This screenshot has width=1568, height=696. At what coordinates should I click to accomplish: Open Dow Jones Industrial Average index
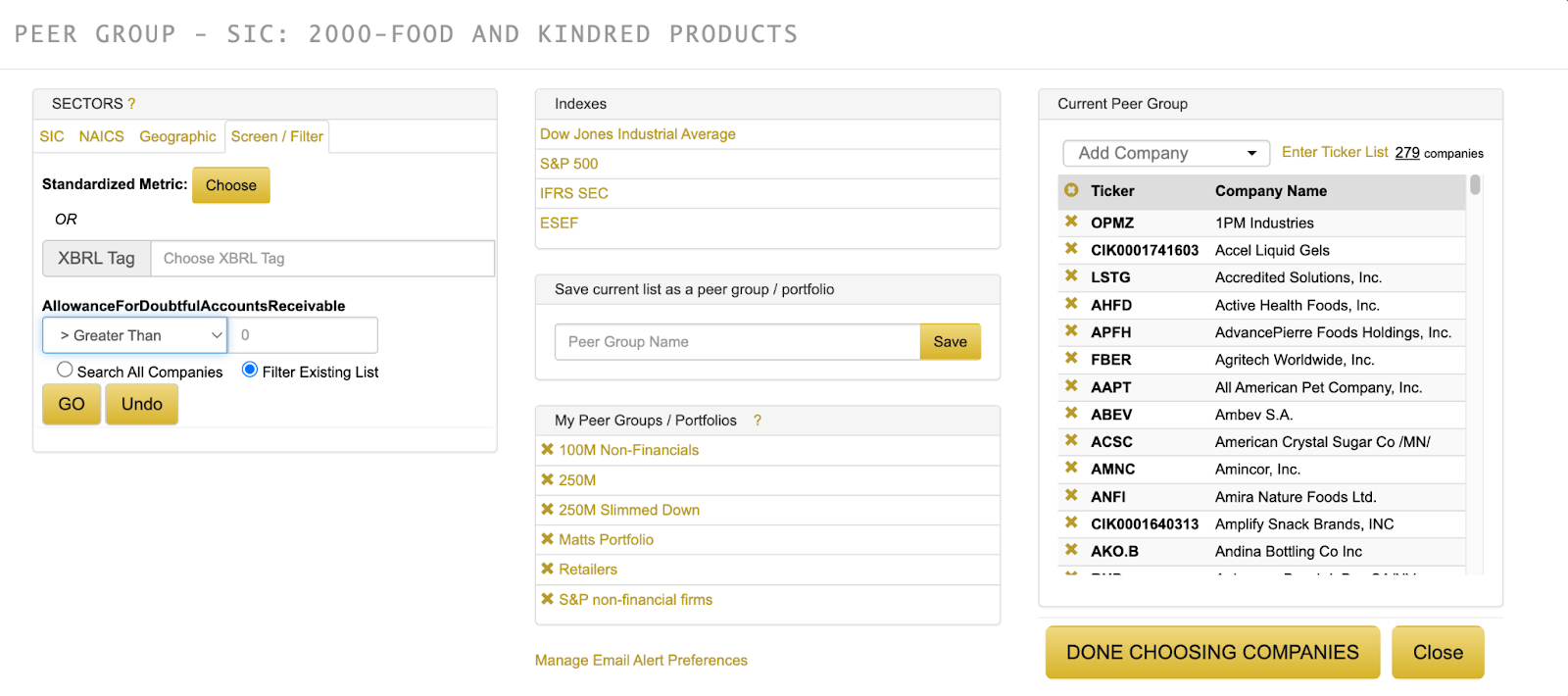point(638,134)
